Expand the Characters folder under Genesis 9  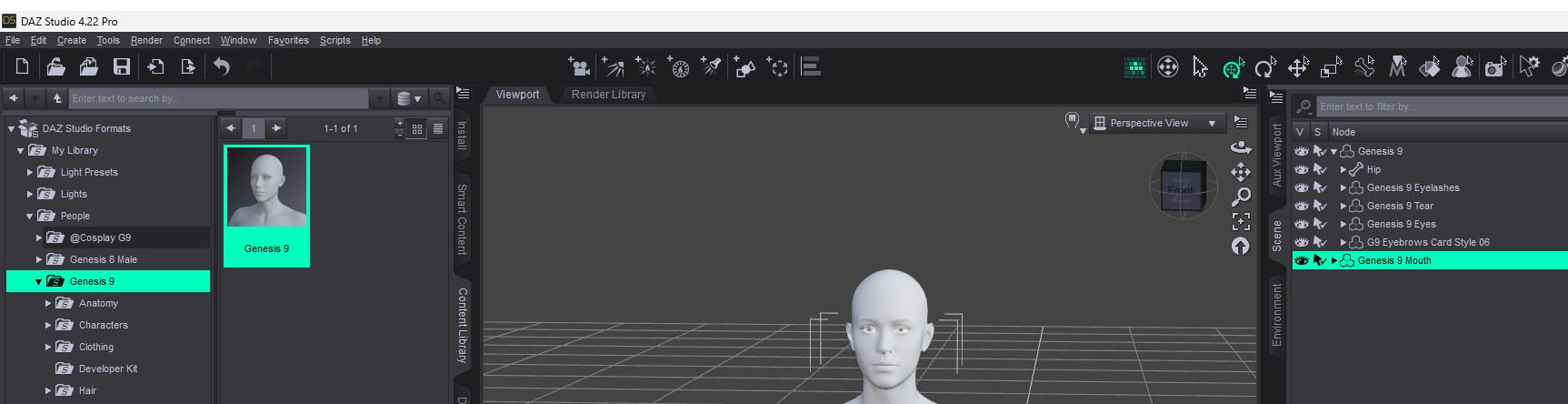coord(48,325)
